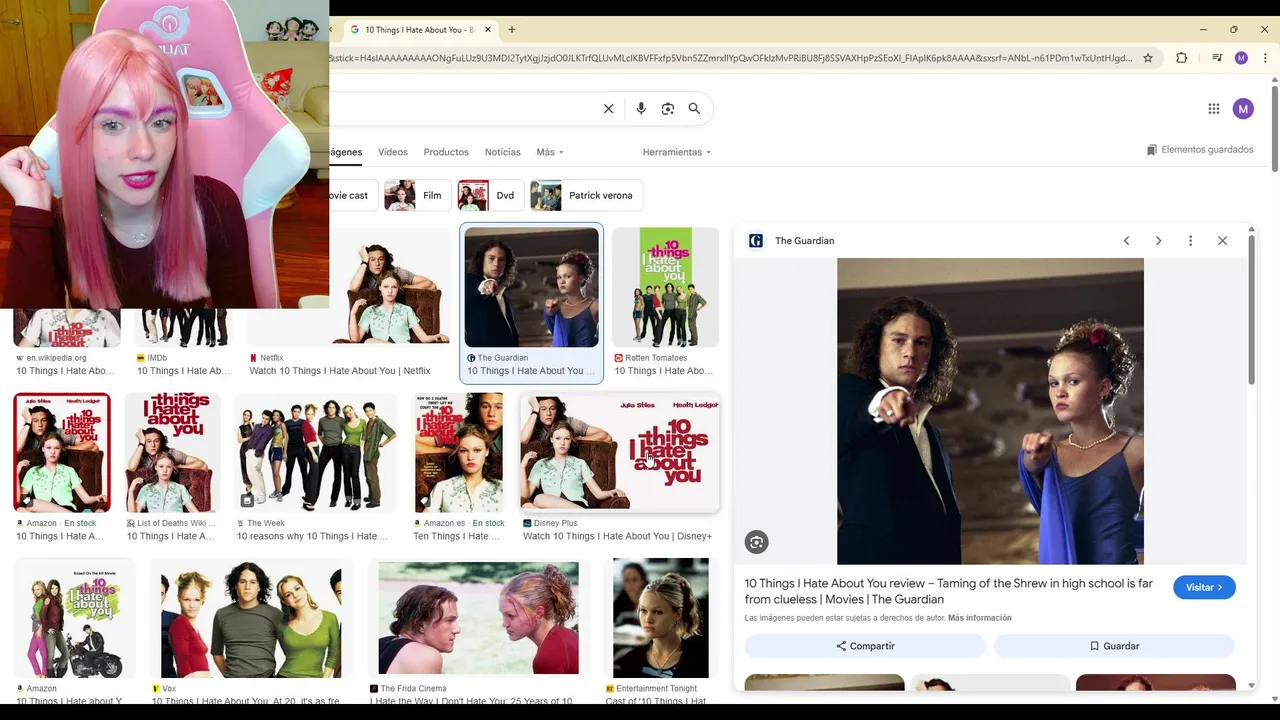1280x720 pixels.
Task: Click the Guardar button
Action: [x=1114, y=646]
